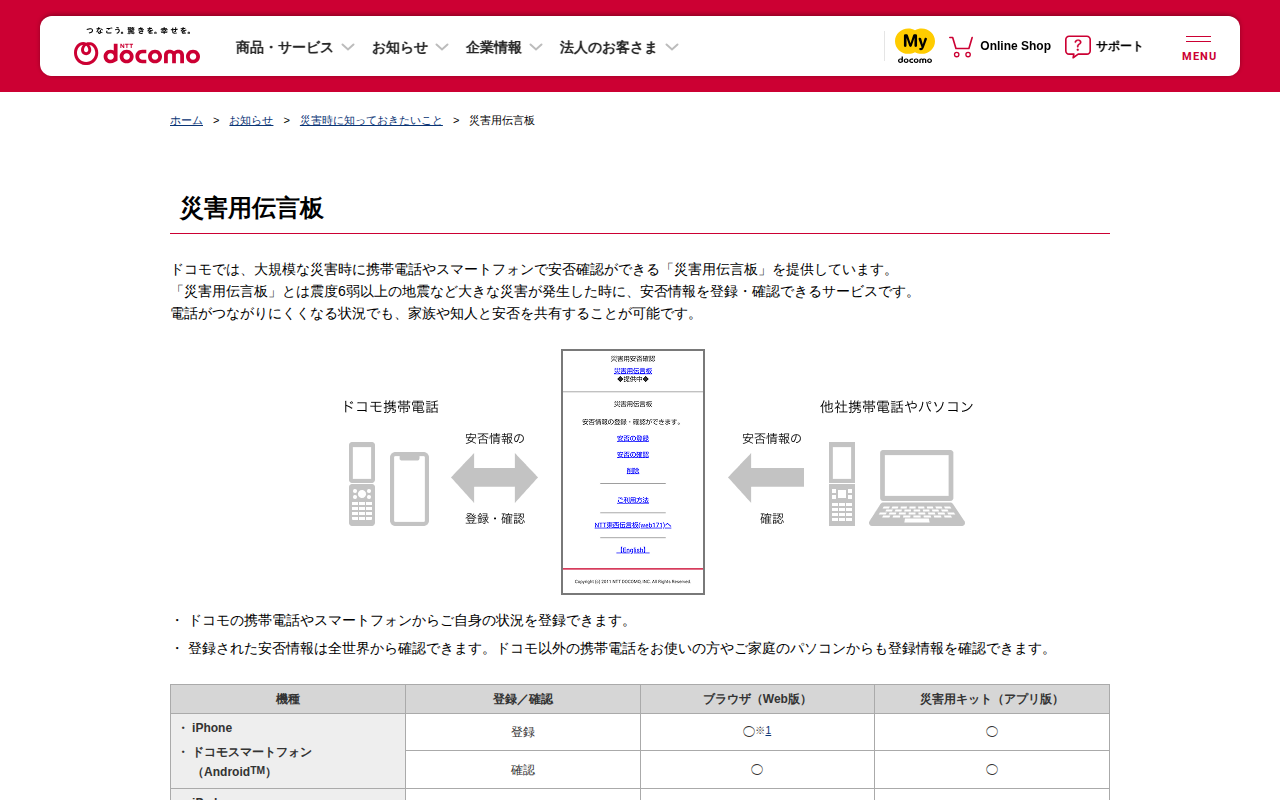Click the bullet starting 登録された安否情報は全世界から
This screenshot has width=1280, height=800.
coord(621,649)
